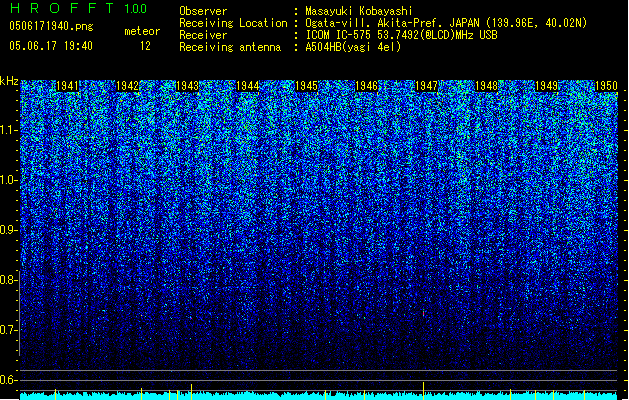Viewport: 629px width, 400px height.
Task: Click the 'Receiving Location' label
Action: coord(233,23)
